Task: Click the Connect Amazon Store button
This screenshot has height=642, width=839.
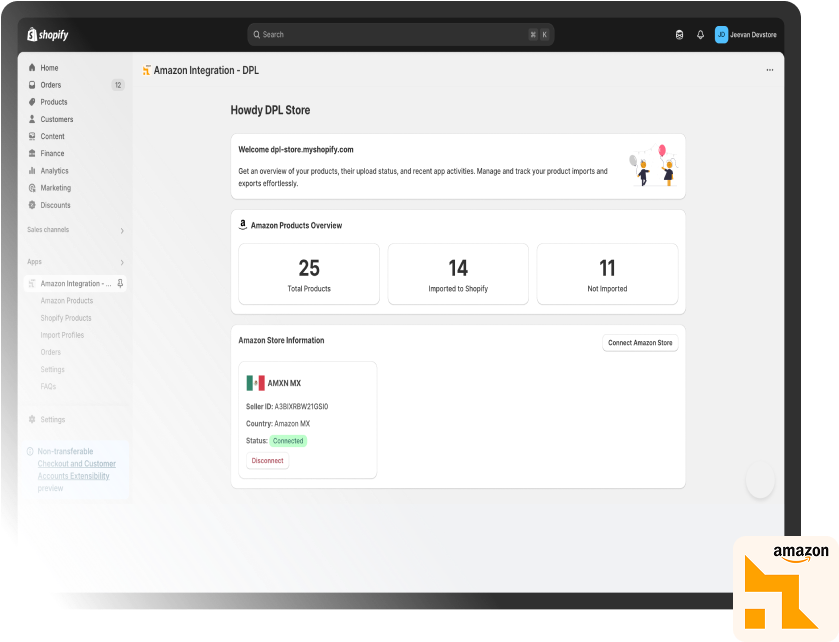Action: (x=640, y=342)
